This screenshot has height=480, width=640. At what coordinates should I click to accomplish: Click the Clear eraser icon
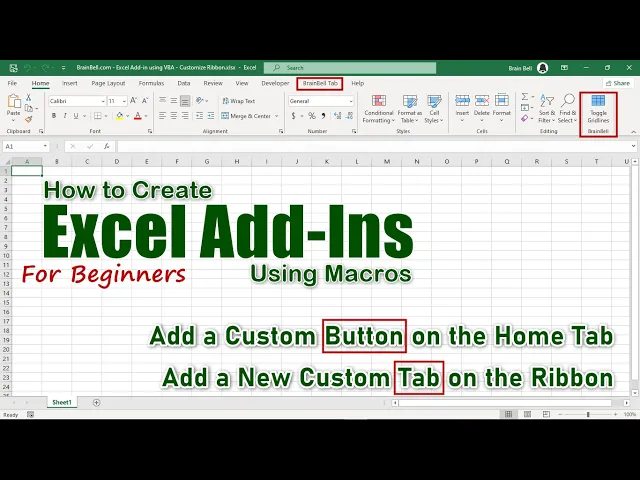pos(525,118)
